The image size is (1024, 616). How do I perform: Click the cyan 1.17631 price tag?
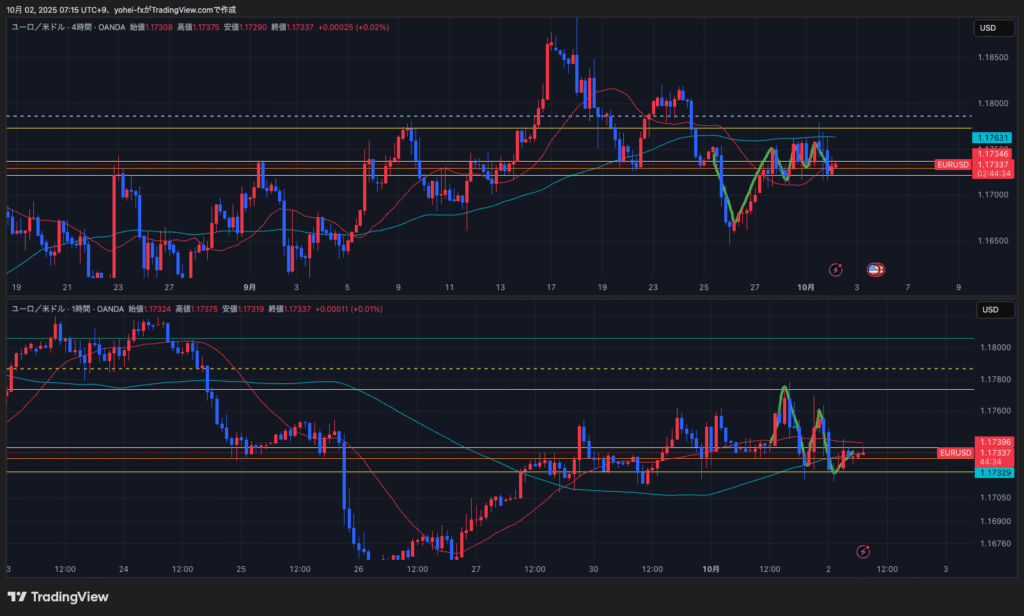pyautogui.click(x=993, y=138)
